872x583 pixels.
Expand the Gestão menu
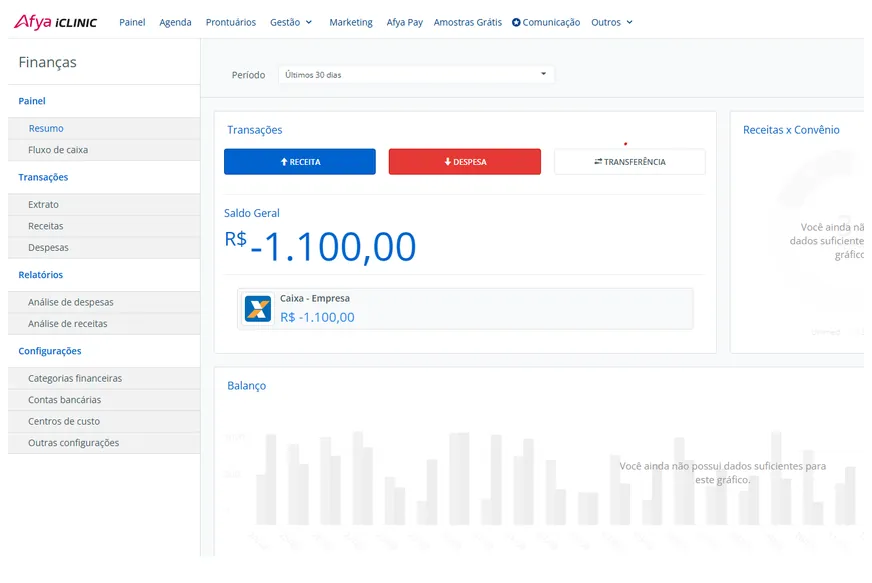[291, 22]
